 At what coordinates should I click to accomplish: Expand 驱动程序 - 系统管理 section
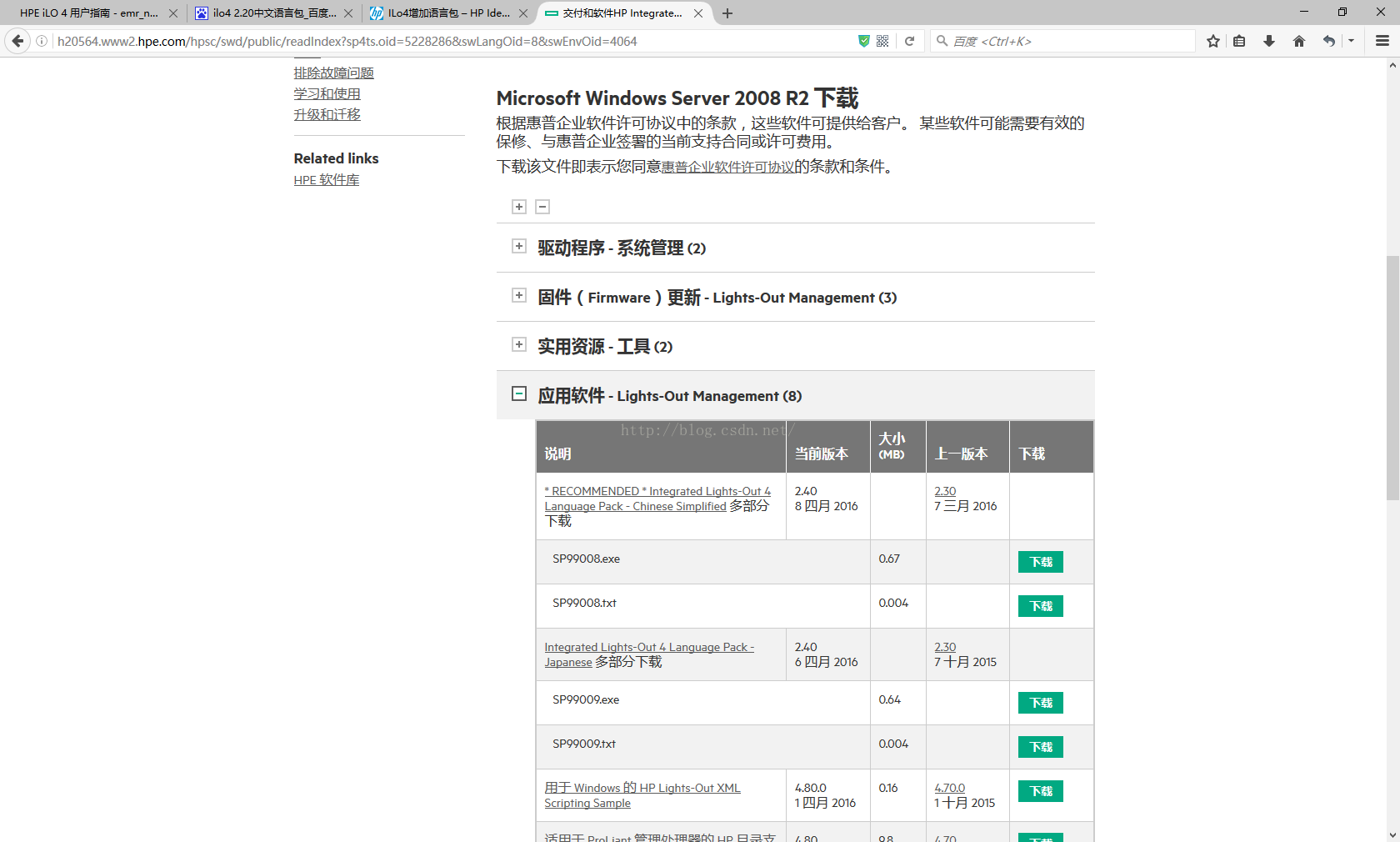519,246
